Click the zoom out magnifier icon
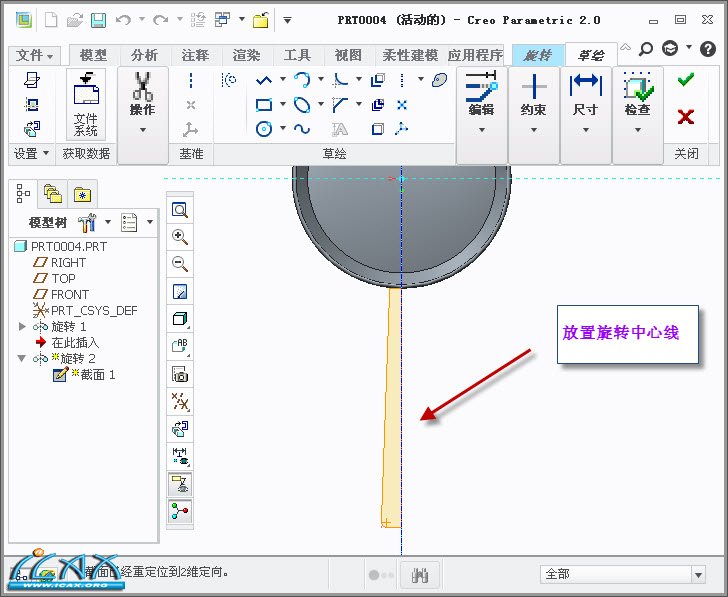Viewport: 728px width, 597px height. (180, 264)
